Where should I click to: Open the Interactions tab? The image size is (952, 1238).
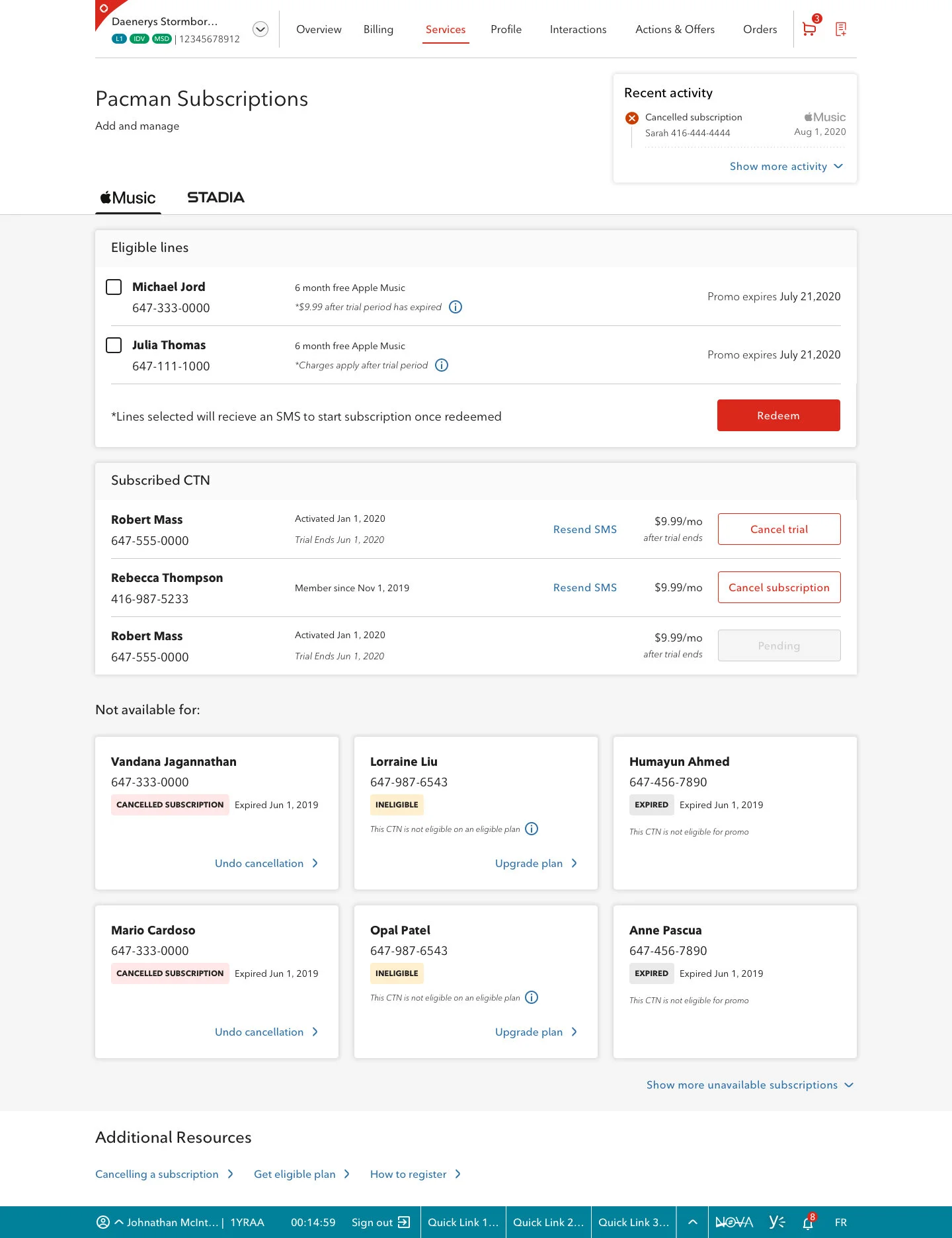coord(578,29)
